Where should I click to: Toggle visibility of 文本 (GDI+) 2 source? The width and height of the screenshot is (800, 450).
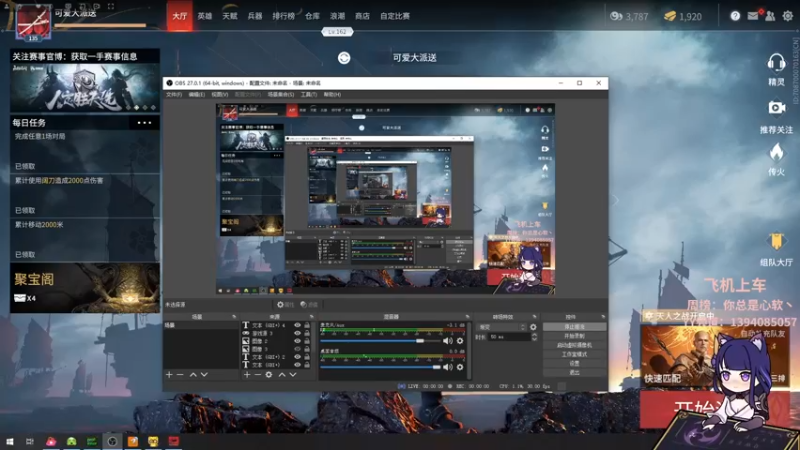(x=297, y=357)
